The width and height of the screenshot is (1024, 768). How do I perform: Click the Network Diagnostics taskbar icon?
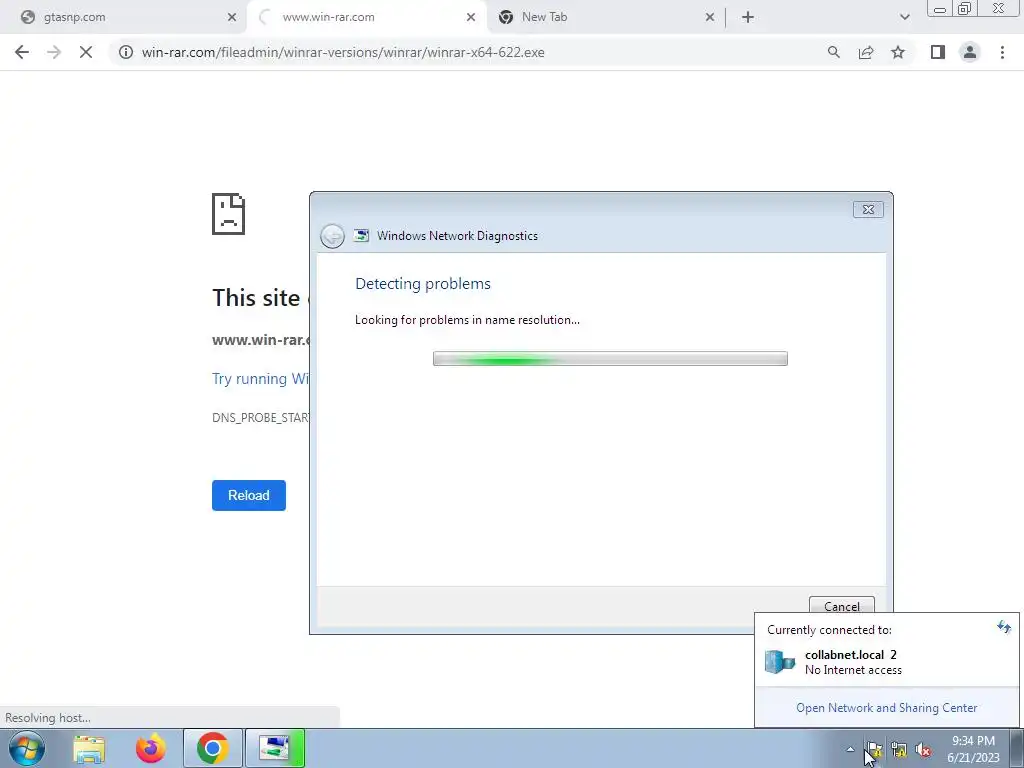click(x=274, y=748)
